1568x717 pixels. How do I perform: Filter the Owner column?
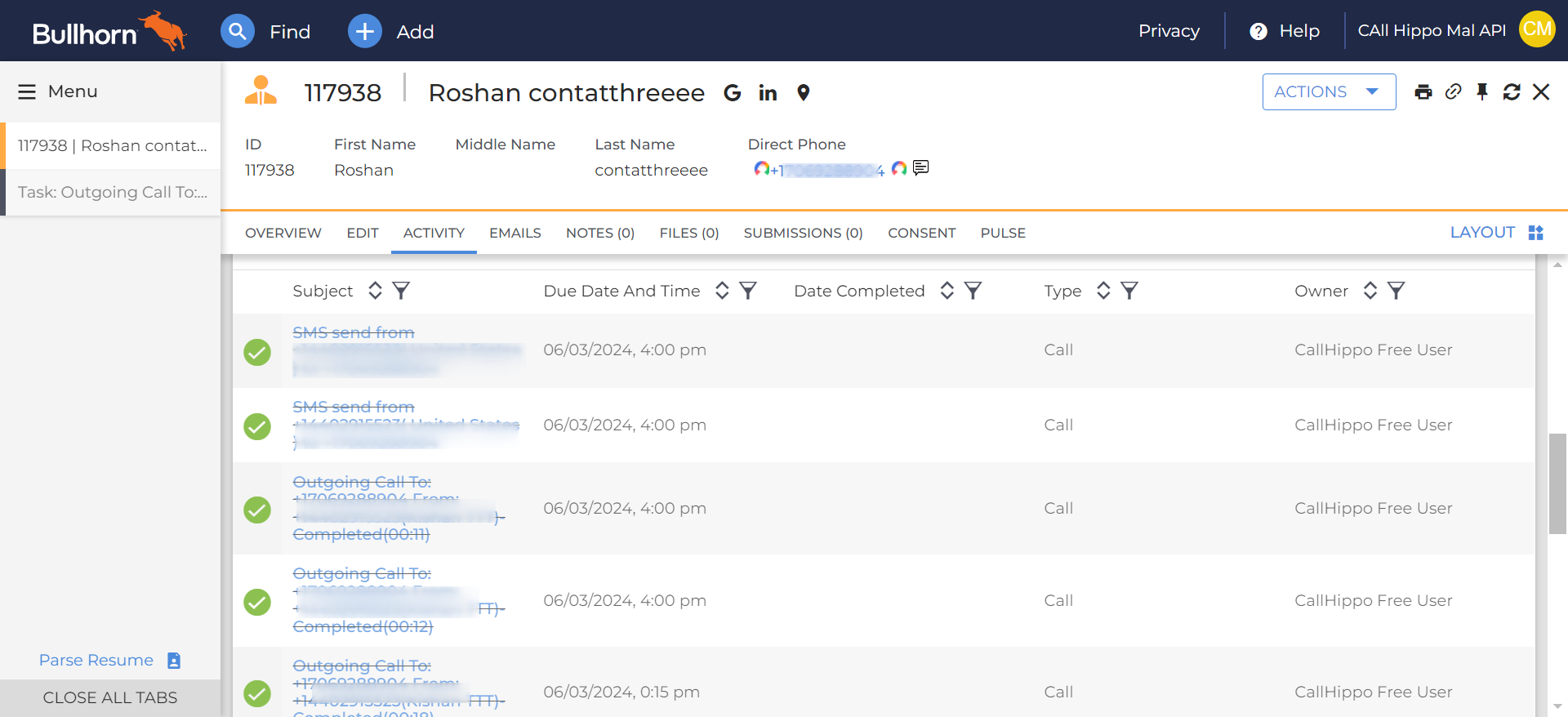[x=1396, y=291]
